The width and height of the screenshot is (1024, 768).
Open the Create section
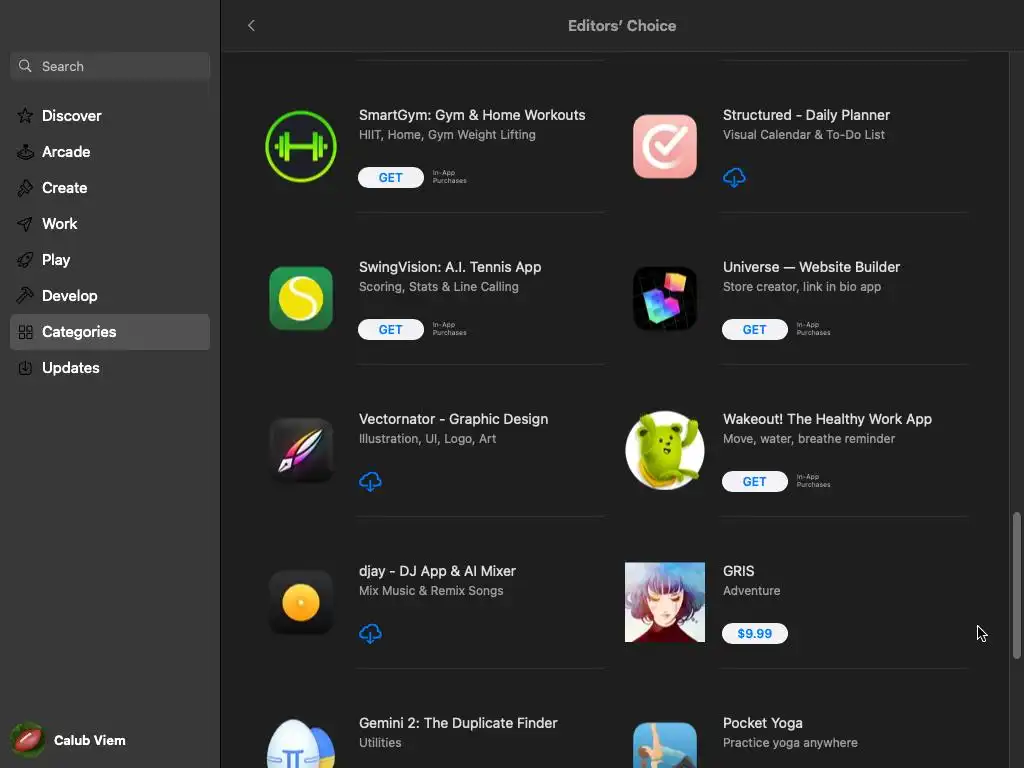point(110,187)
